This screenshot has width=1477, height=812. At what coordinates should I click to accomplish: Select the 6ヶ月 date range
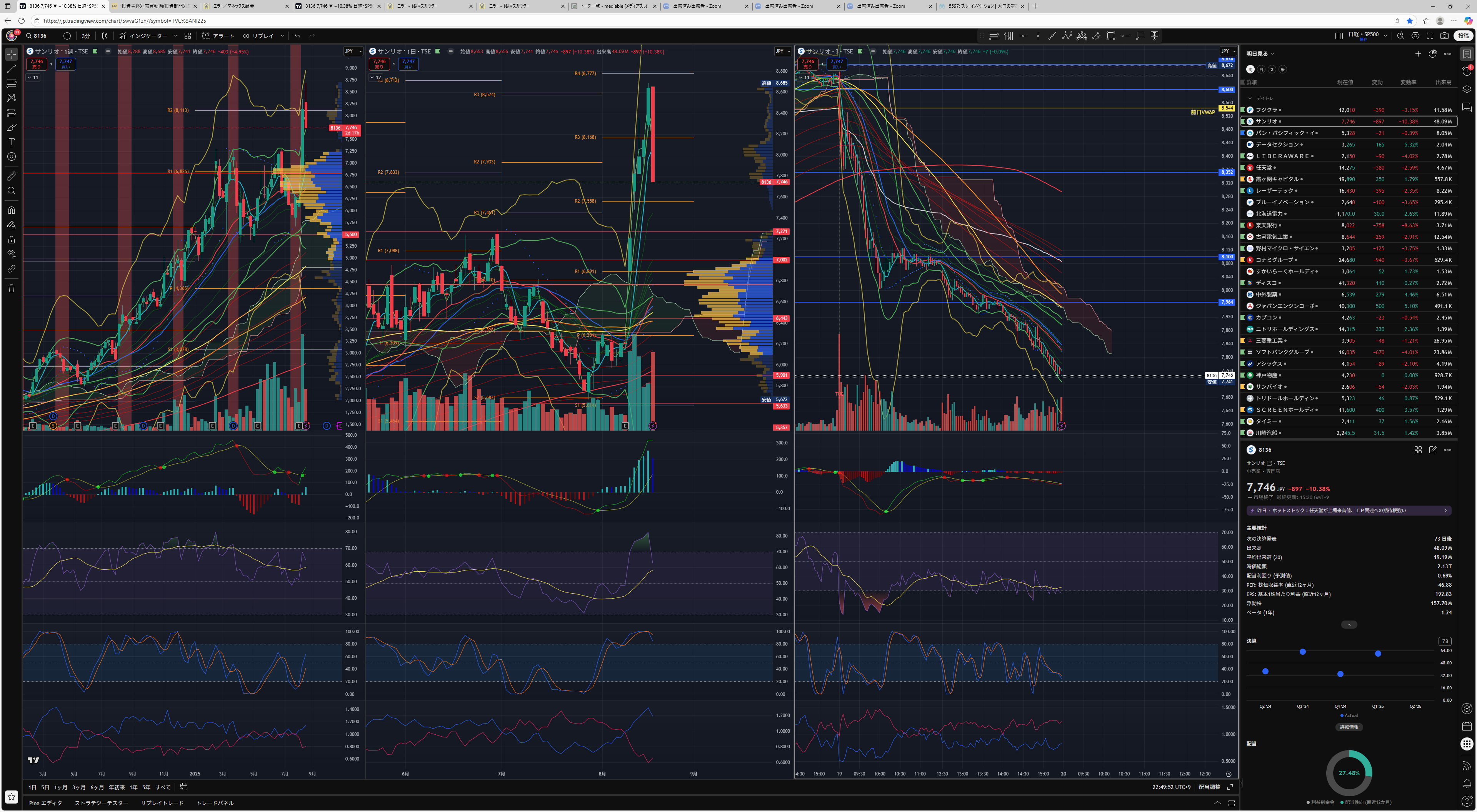click(97, 787)
